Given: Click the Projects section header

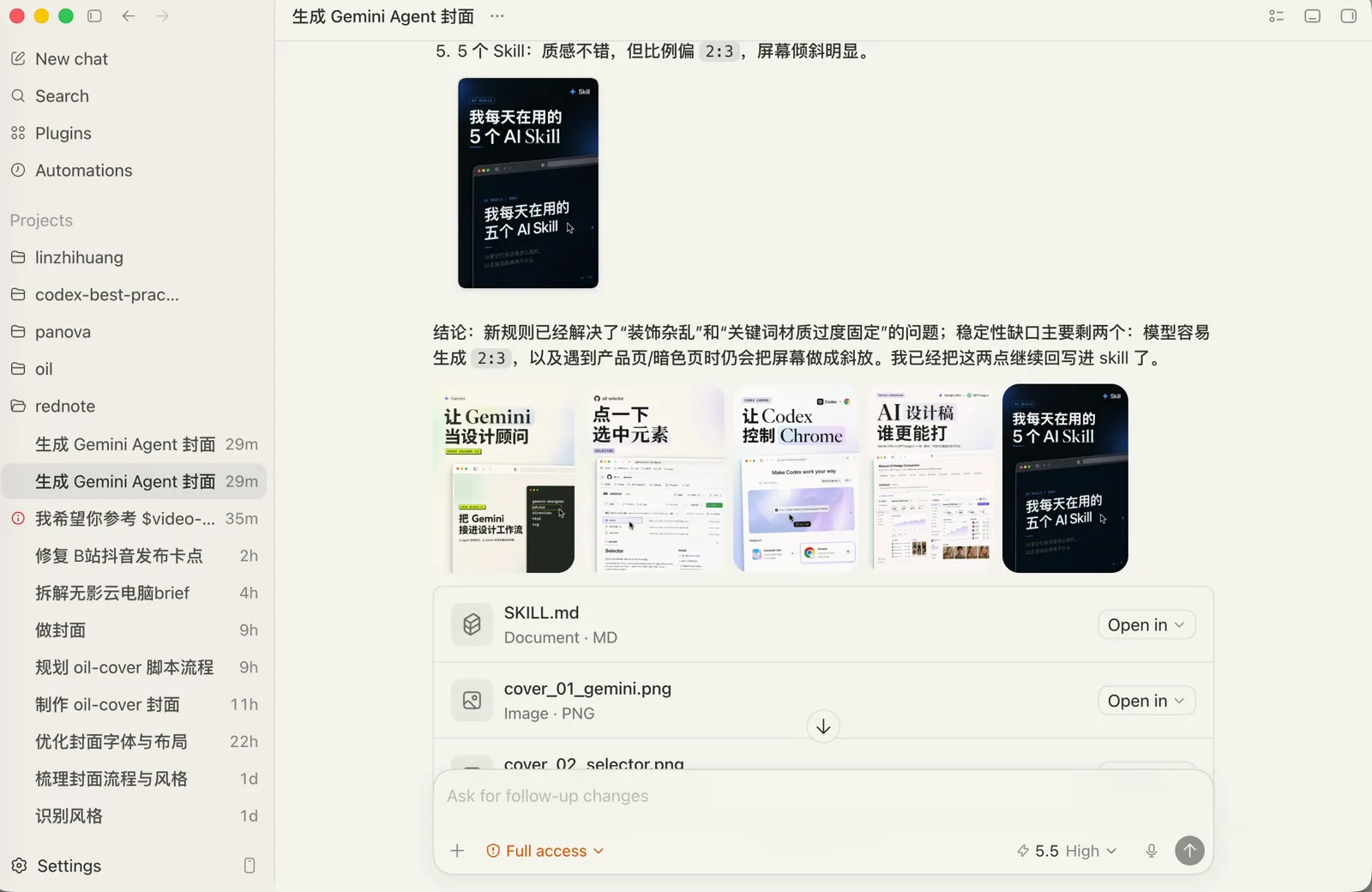Looking at the screenshot, I should (x=41, y=220).
